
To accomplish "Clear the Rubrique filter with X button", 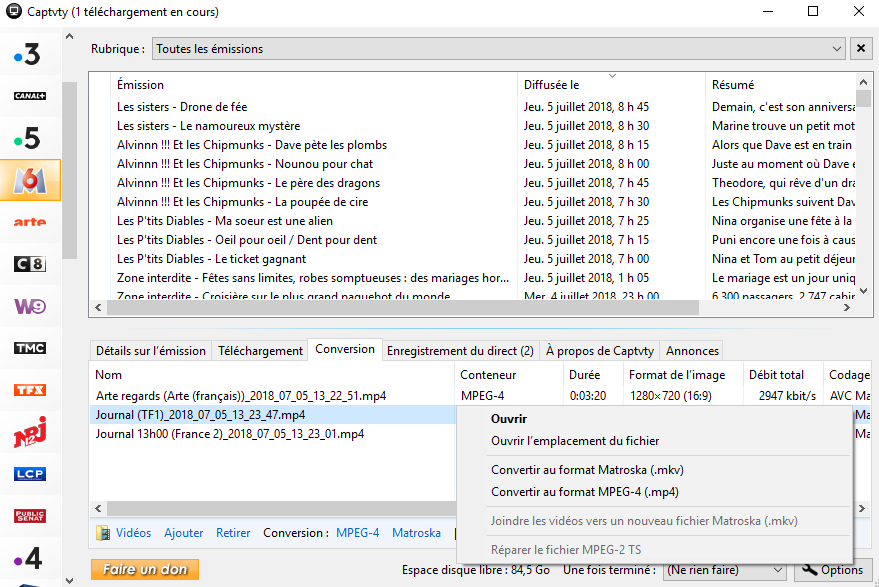I will click(x=861, y=48).
